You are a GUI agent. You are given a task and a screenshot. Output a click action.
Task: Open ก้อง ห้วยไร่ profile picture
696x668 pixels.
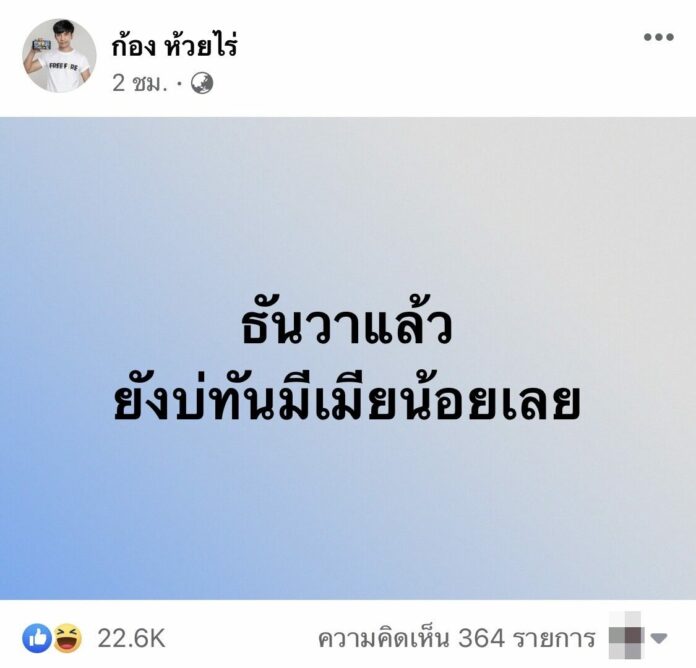(59, 55)
